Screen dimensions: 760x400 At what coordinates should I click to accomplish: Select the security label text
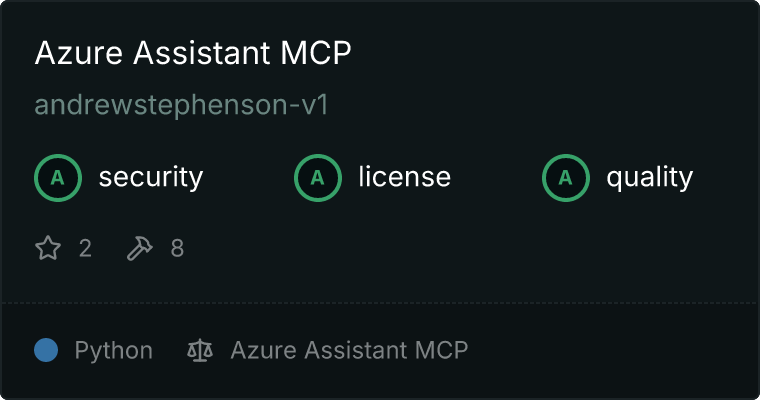coord(151,177)
